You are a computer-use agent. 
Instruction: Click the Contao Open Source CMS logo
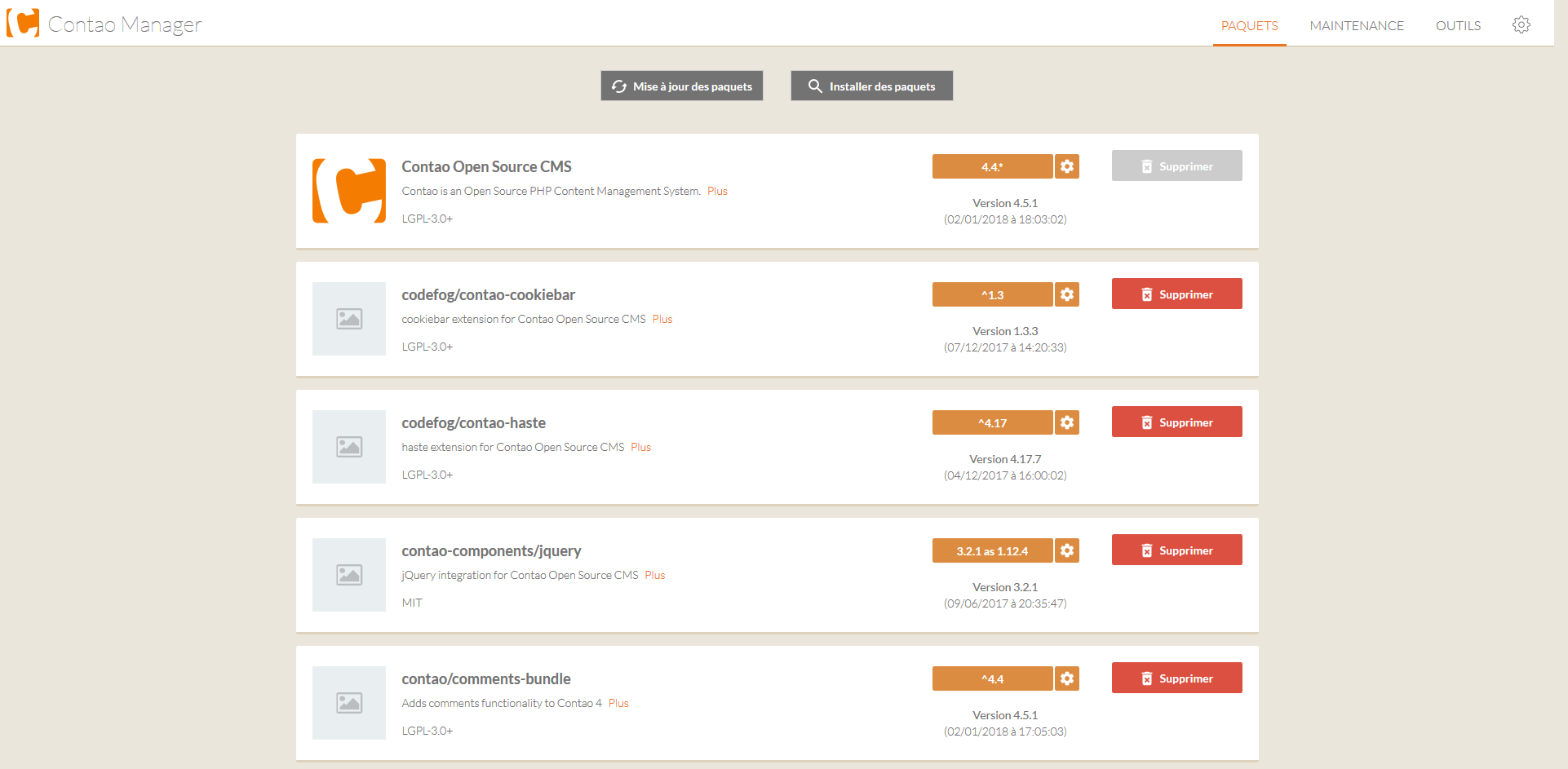[349, 191]
